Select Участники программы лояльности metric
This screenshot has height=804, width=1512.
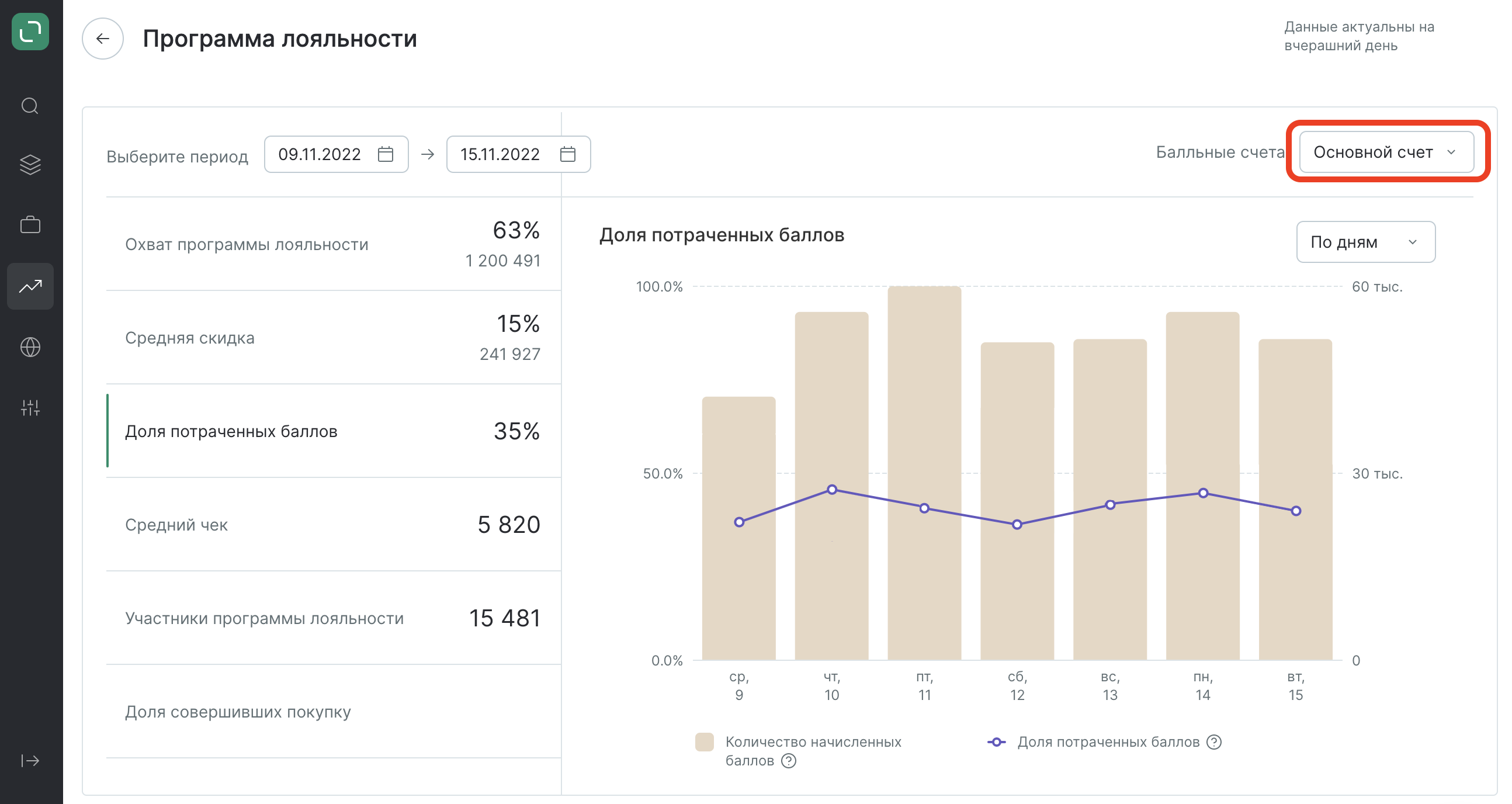coord(334,618)
